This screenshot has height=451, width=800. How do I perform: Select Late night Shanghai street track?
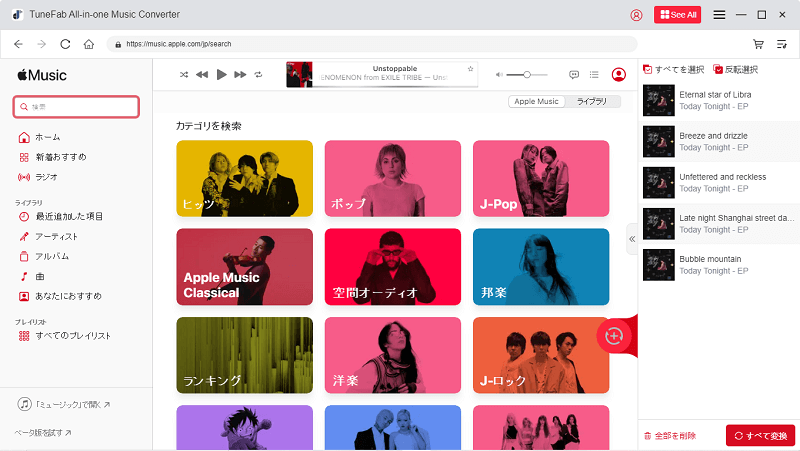click(719, 224)
